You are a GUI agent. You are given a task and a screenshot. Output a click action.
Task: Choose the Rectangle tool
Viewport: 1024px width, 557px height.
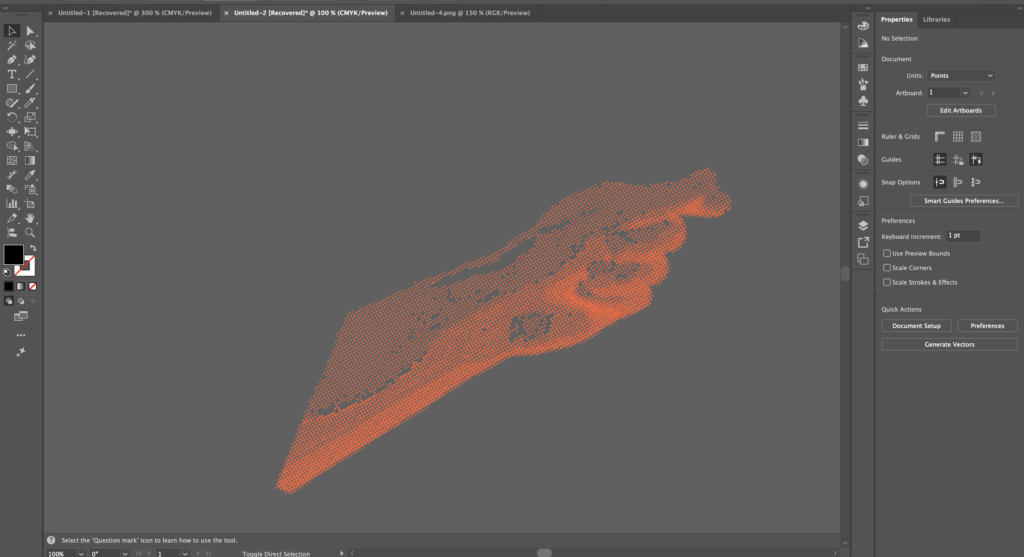click(12, 89)
